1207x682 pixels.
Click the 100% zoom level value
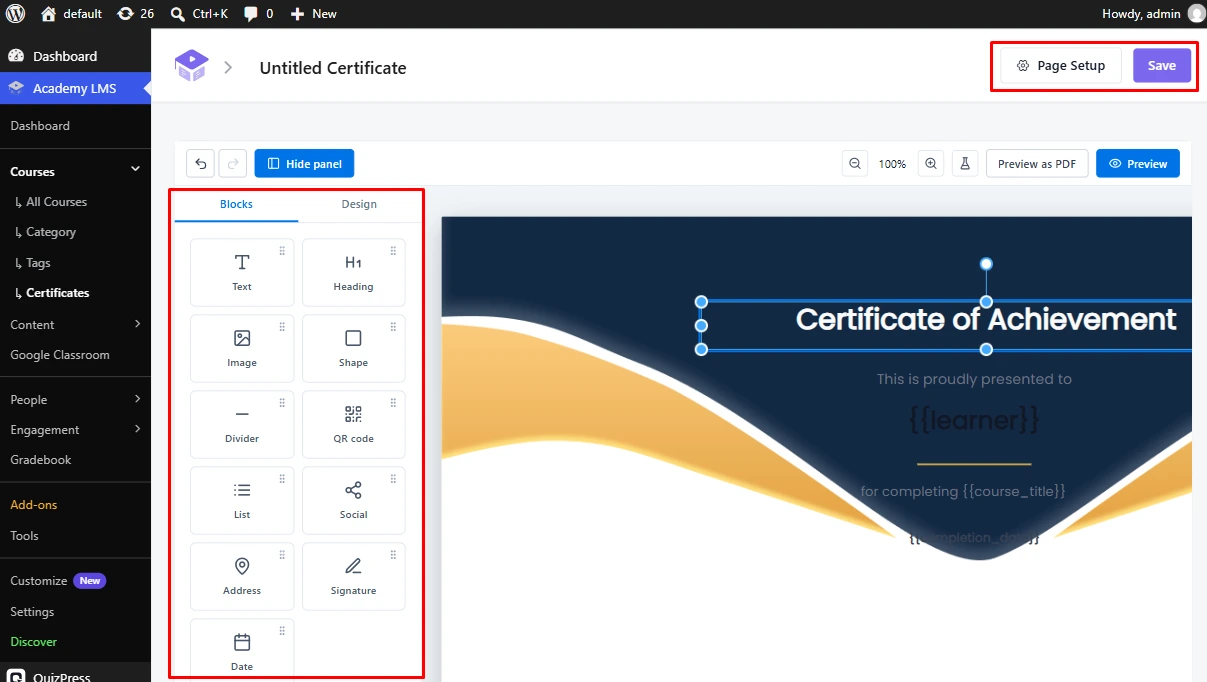(893, 164)
